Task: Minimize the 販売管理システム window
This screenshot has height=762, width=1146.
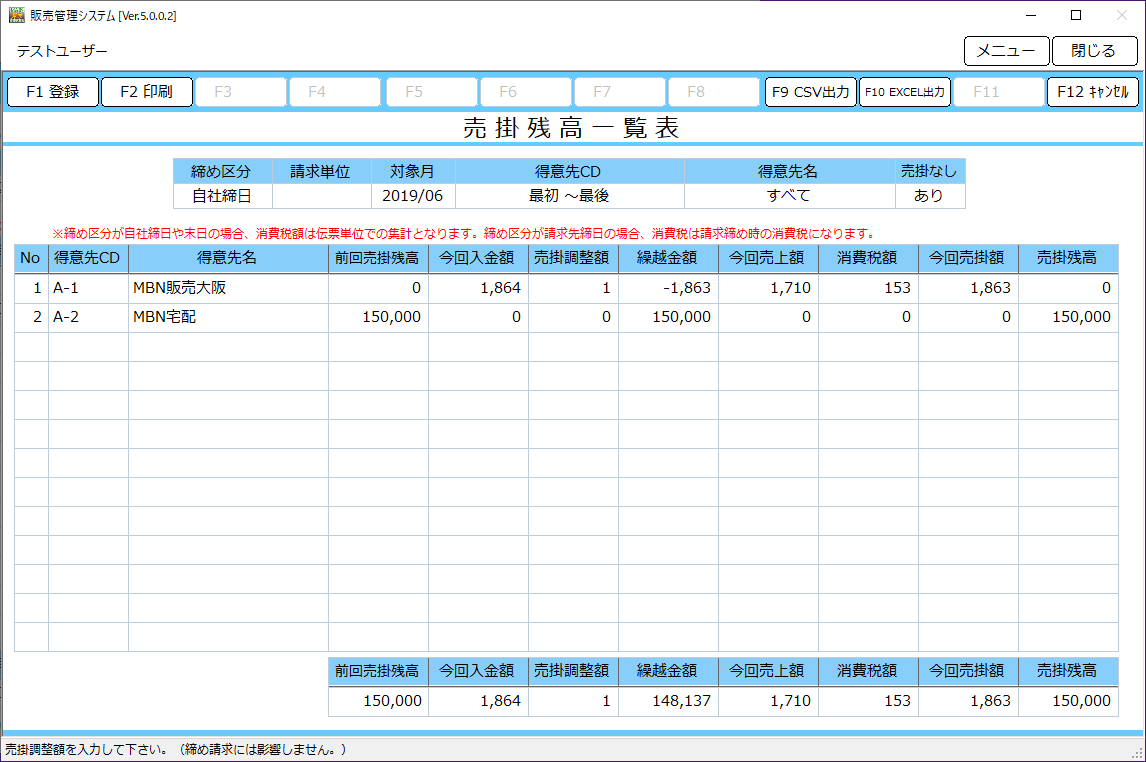Action: (x=1031, y=15)
